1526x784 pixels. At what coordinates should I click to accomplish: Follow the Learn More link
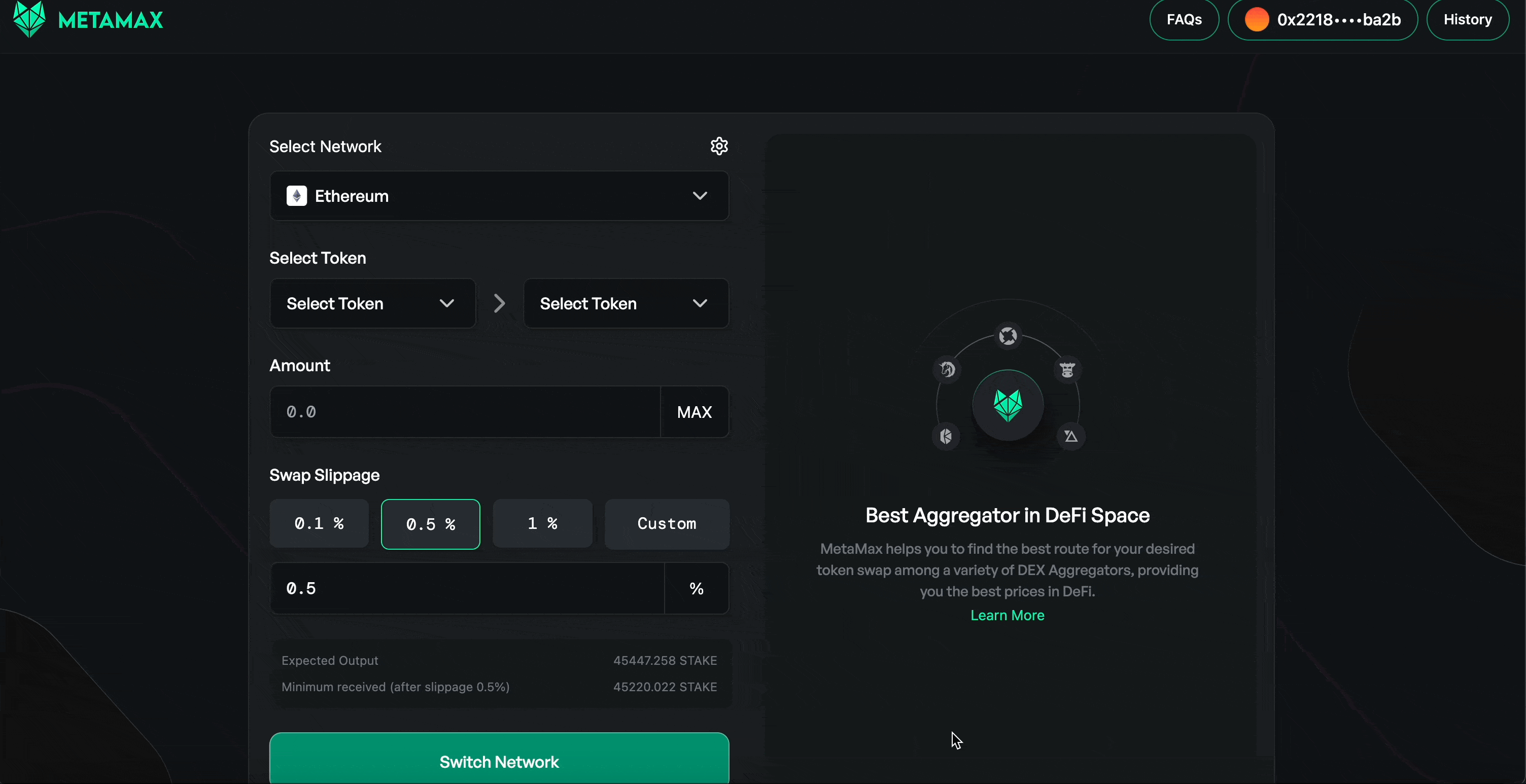(1007, 616)
